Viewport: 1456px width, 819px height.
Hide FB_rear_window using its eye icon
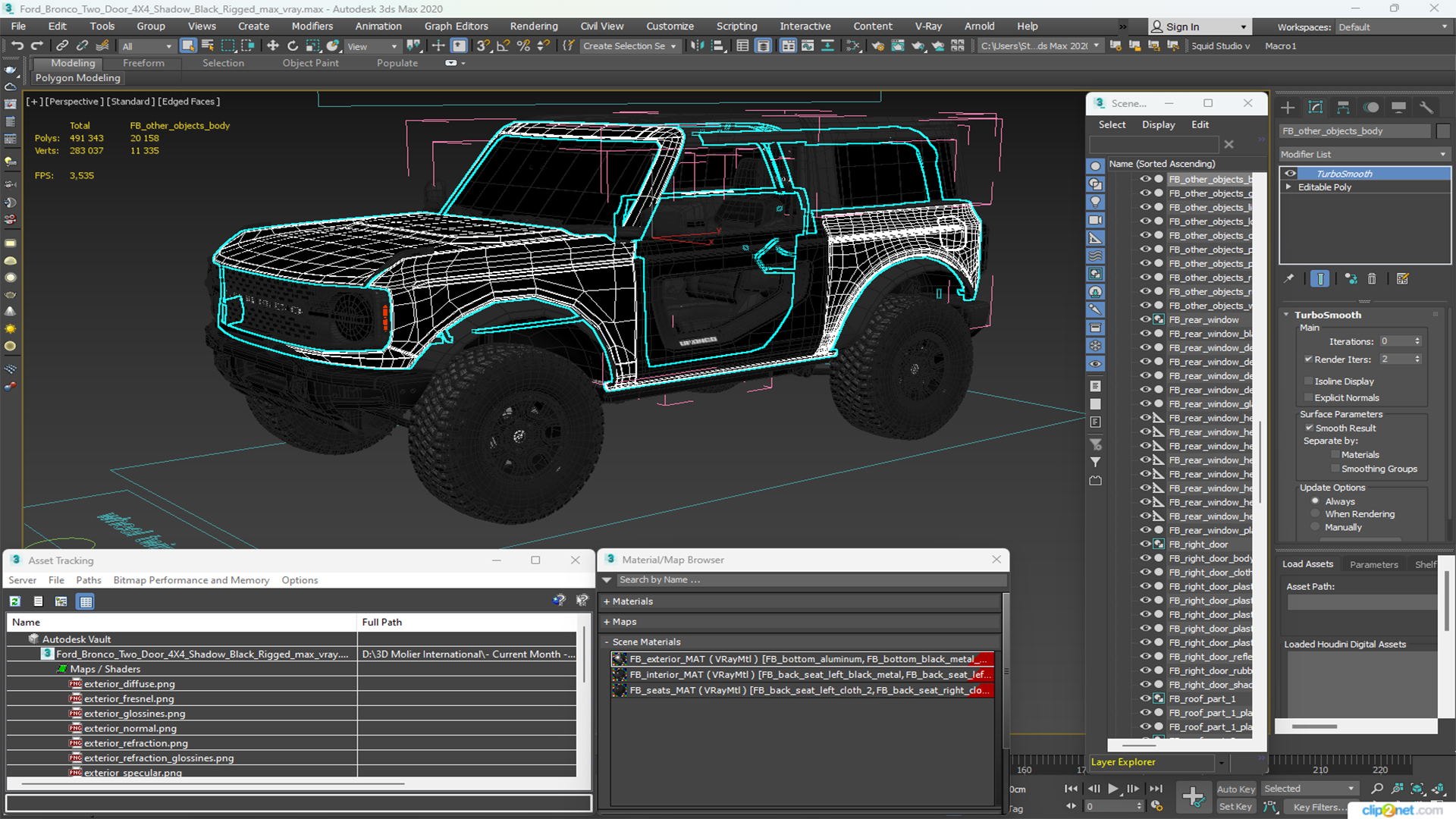point(1146,319)
